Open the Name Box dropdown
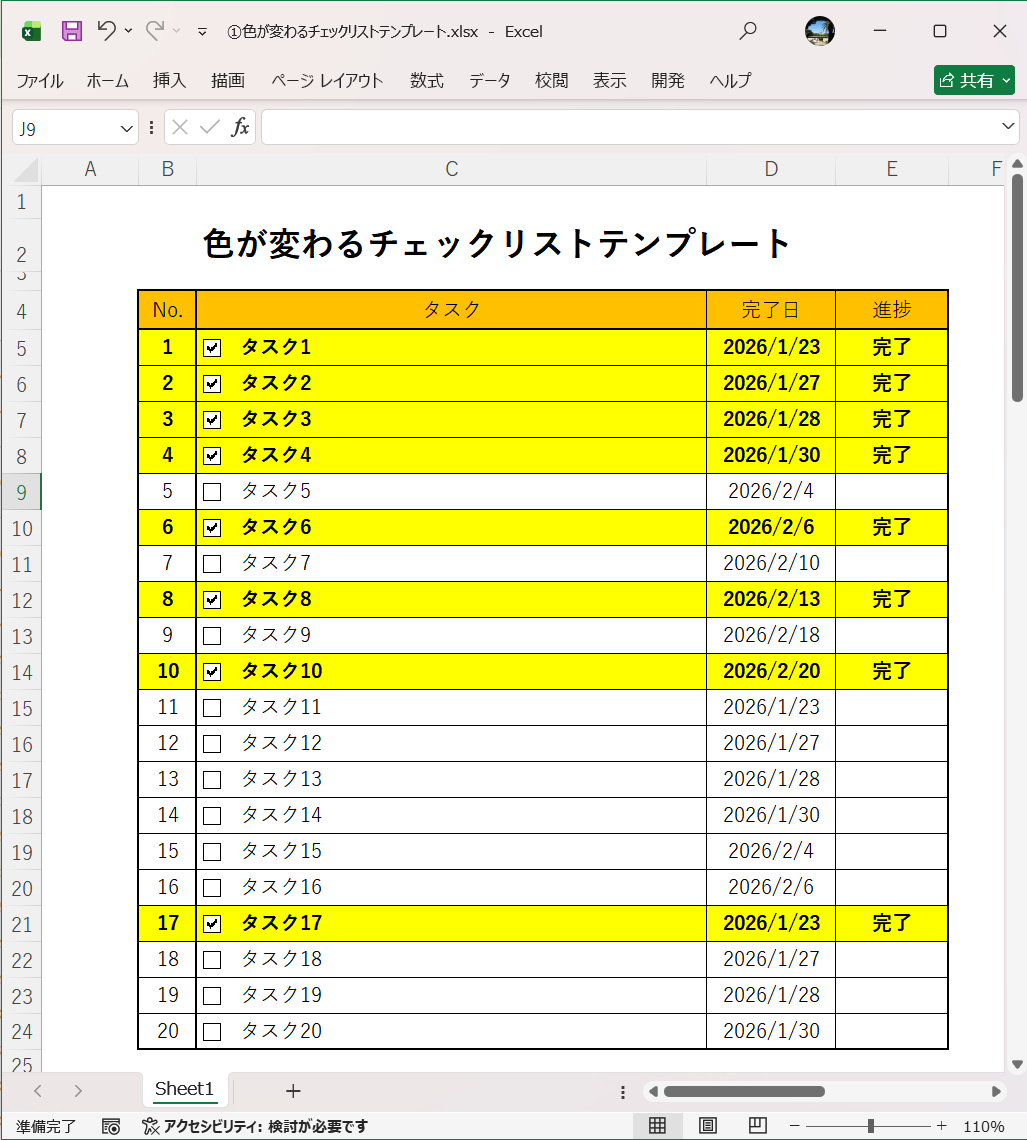This screenshot has height=1140, width=1027. (124, 127)
